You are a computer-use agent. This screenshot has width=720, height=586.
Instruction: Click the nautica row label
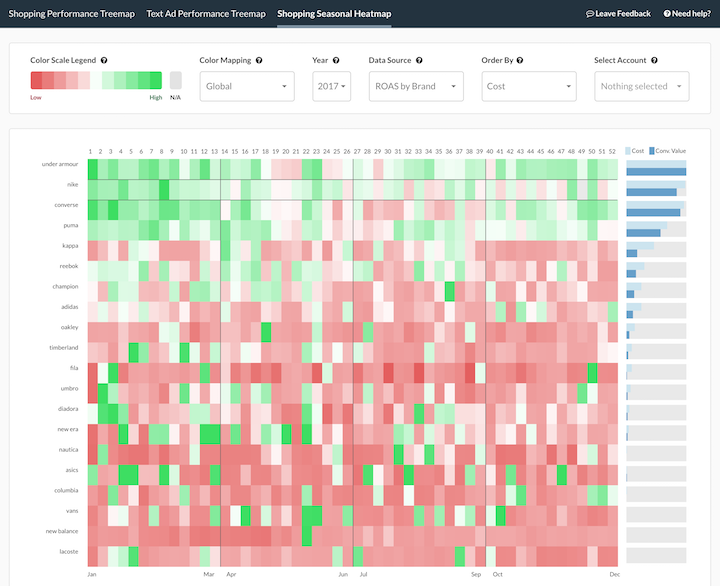click(68, 450)
